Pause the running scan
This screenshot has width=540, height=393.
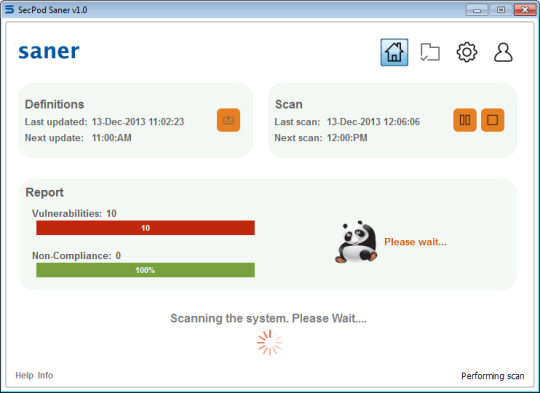coord(465,120)
